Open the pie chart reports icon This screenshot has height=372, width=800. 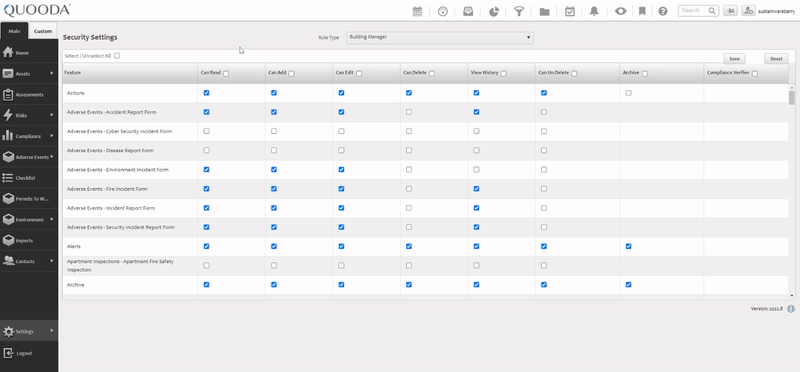point(493,11)
